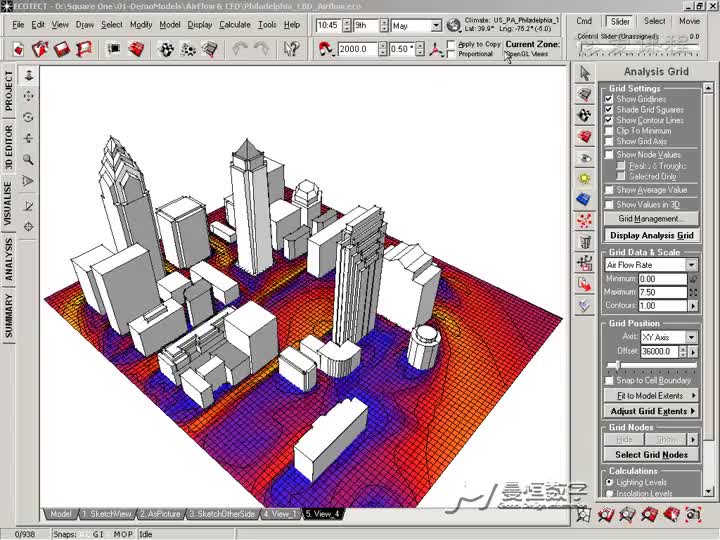Click the Grid Position offset slider
The image size is (720, 540).
coord(651,366)
